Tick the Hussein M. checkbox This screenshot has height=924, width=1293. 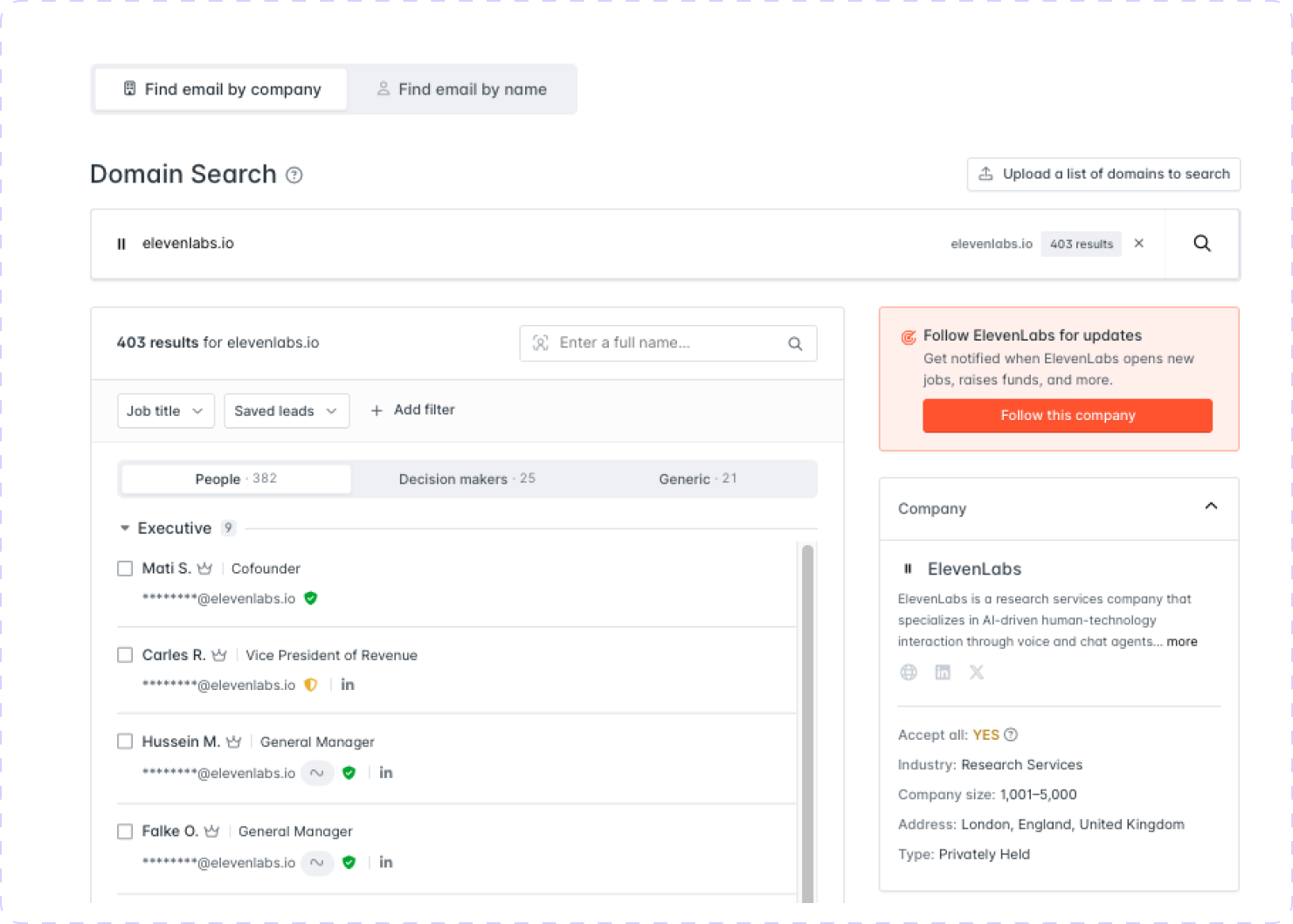(125, 741)
